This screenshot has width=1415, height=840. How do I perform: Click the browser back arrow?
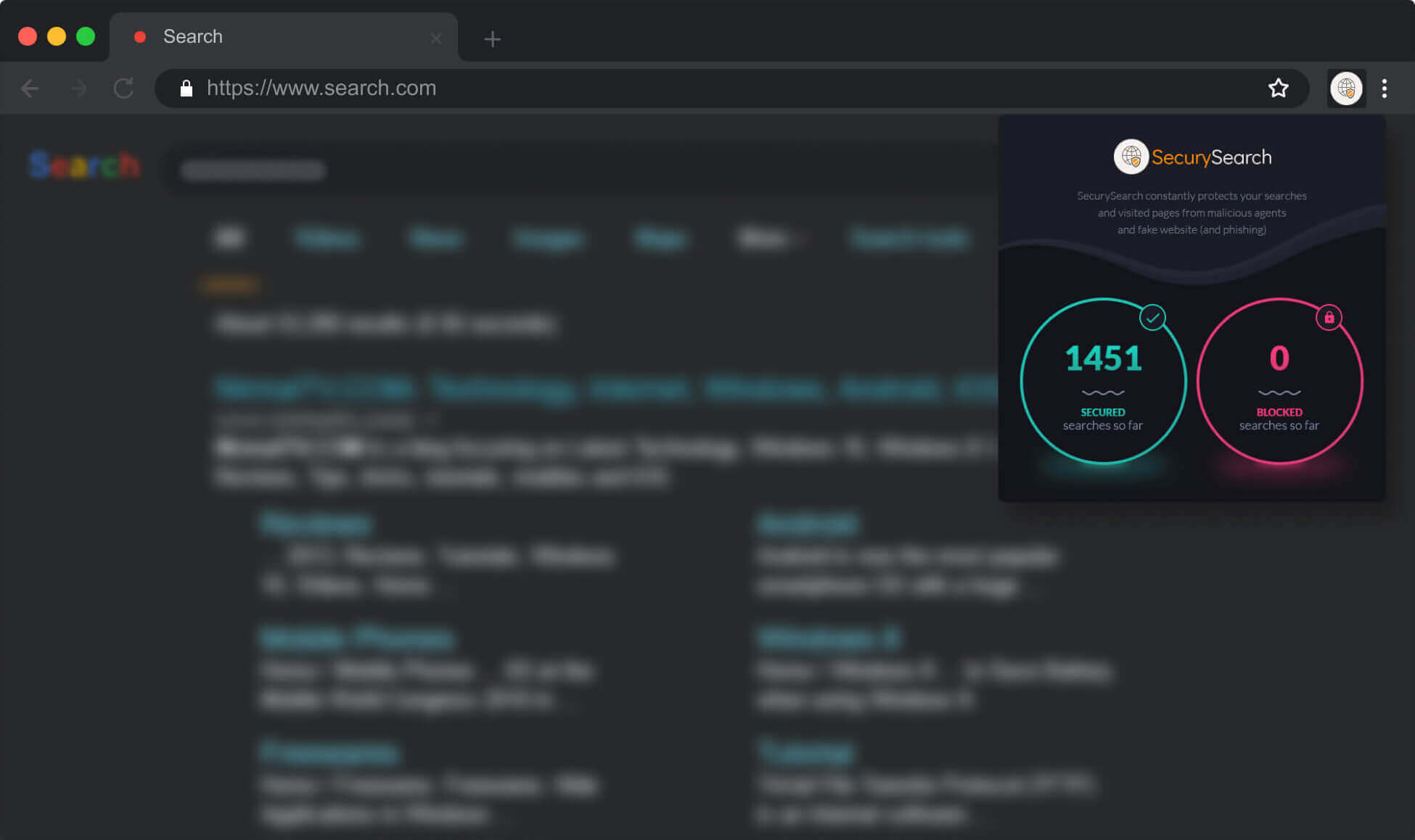tap(30, 88)
